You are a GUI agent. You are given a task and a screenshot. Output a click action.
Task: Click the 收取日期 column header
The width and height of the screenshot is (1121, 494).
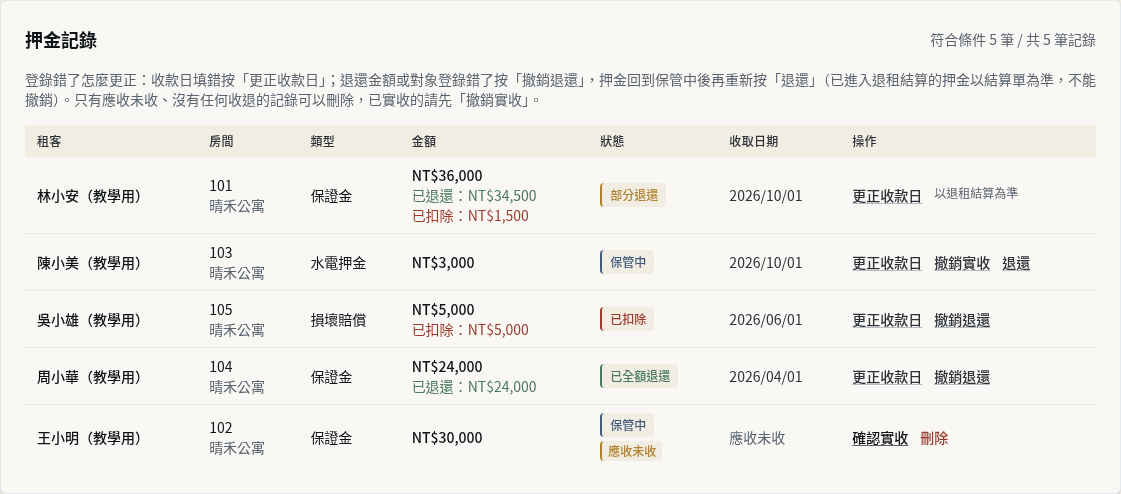tap(754, 142)
